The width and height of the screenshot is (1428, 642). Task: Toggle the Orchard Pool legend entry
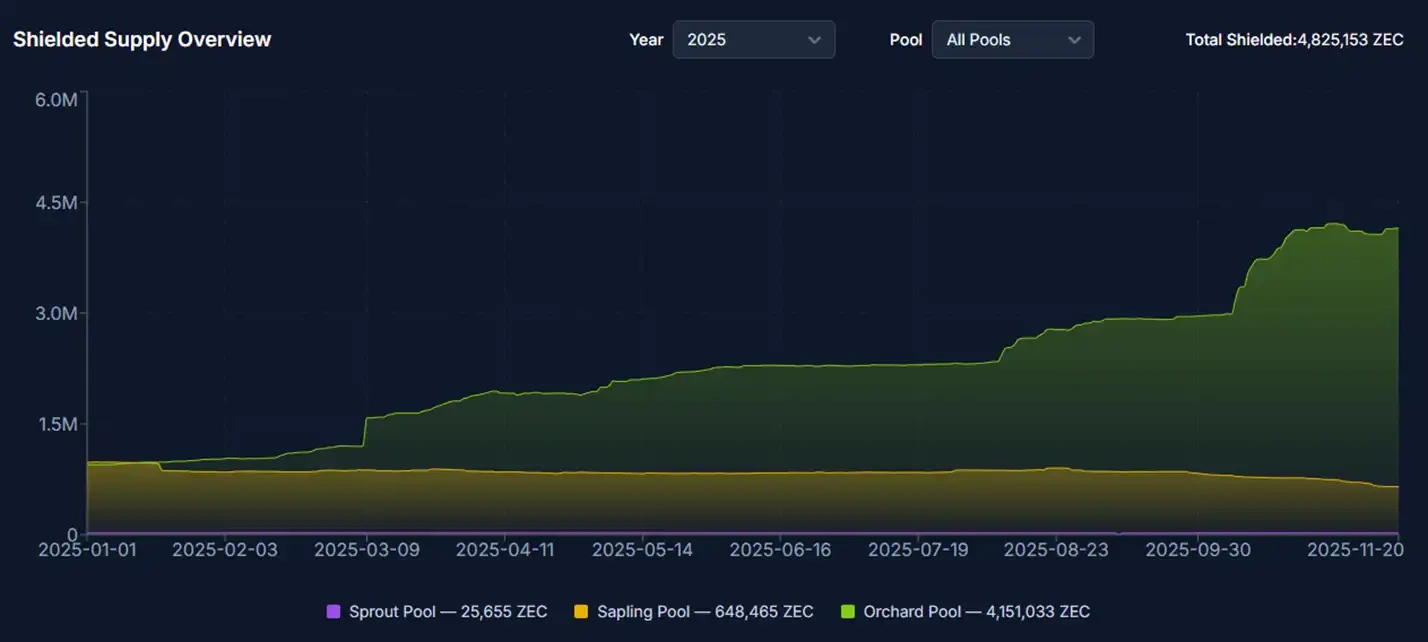tap(967, 611)
